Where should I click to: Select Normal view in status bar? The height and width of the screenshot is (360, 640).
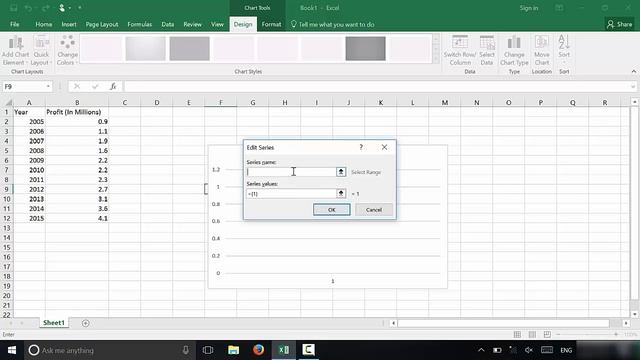click(x=517, y=334)
